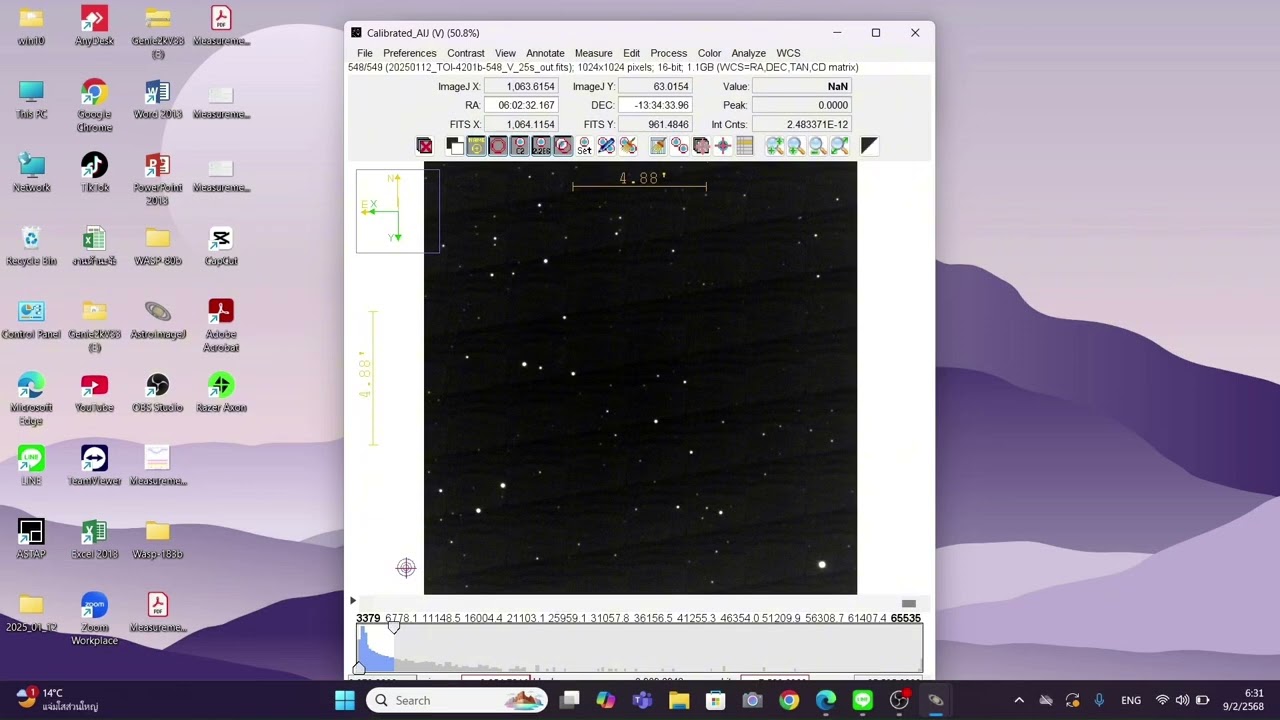Click the second zoom-in plus magnifier icon
This screenshot has width=1280, height=720.
796,146
